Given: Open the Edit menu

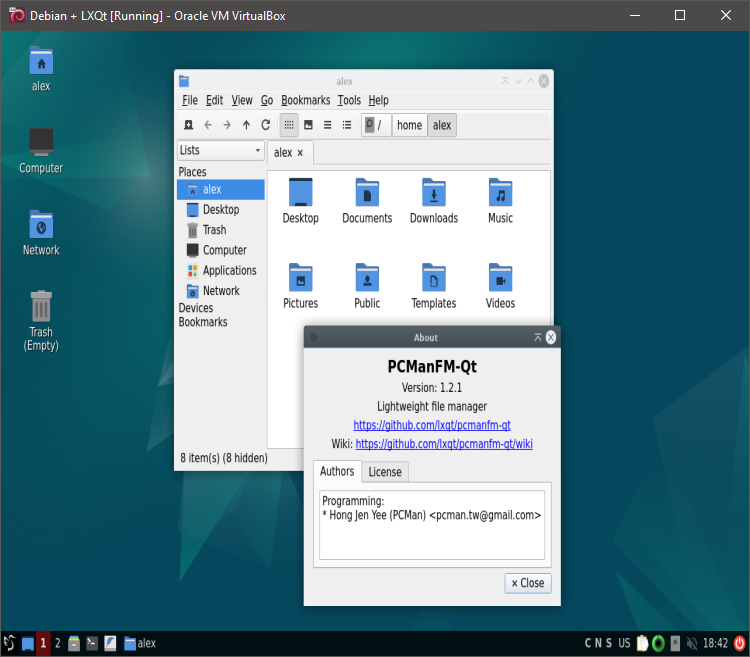Looking at the screenshot, I should coord(214,100).
